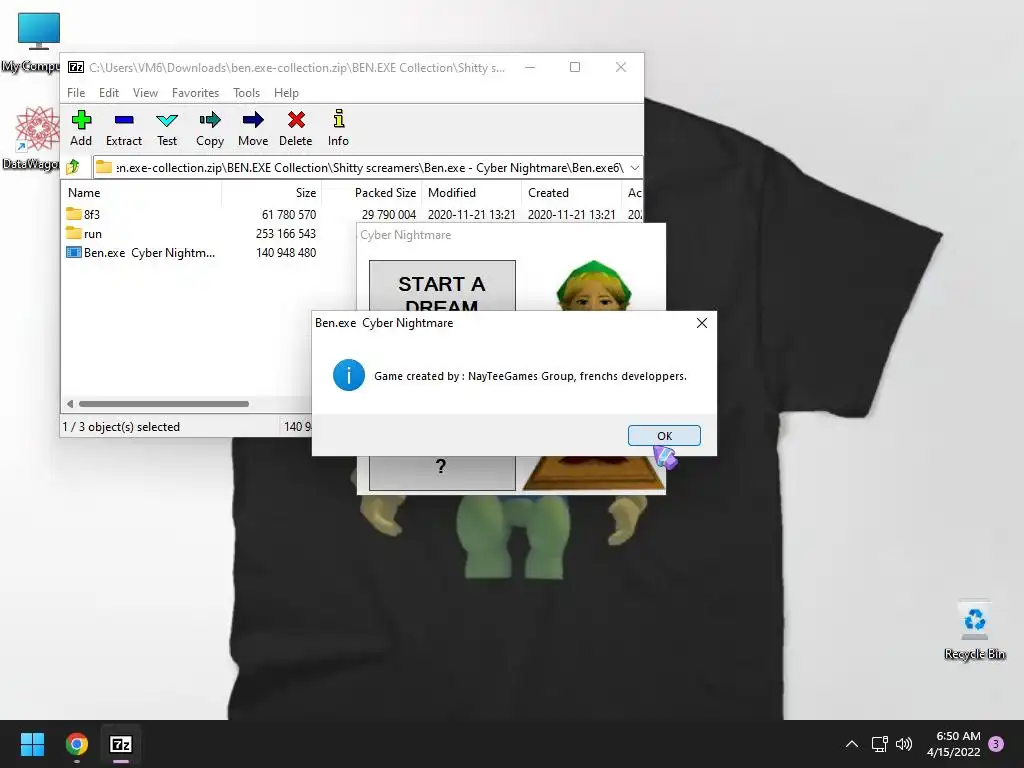
Task: Click the 8f3 folder icon
Action: [x=74, y=214]
